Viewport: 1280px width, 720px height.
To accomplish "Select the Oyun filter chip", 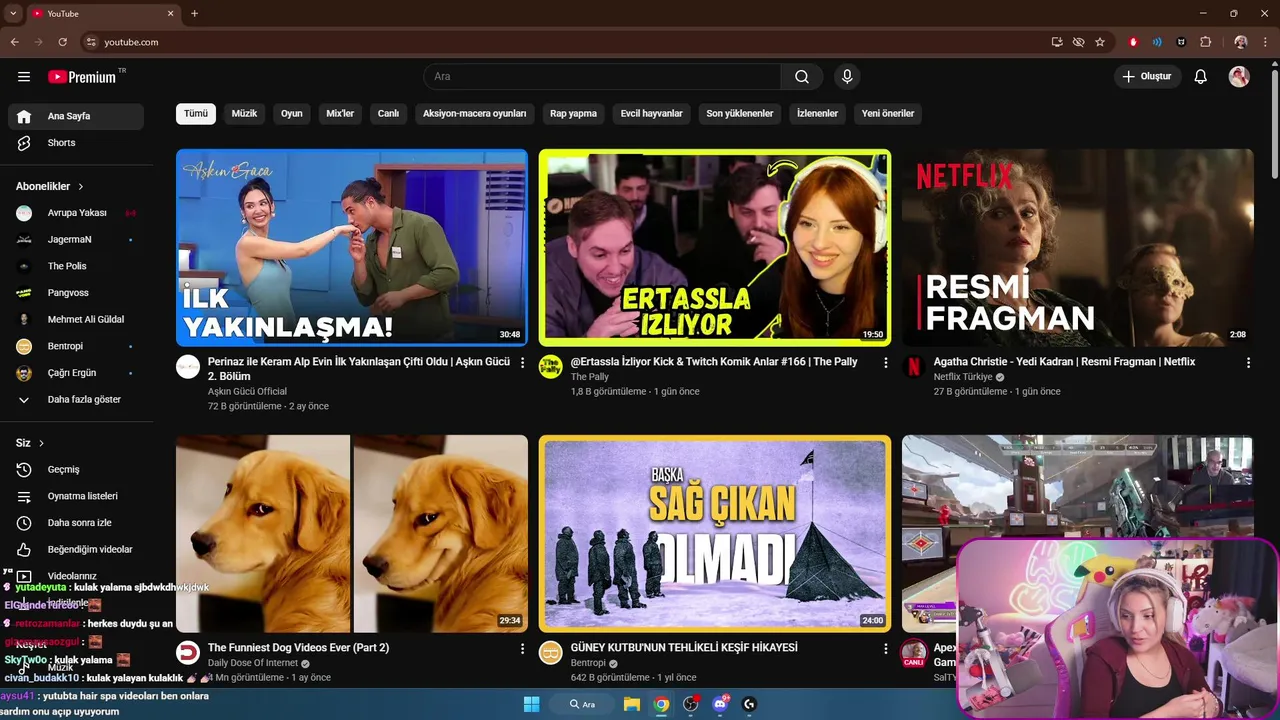I will tap(292, 114).
